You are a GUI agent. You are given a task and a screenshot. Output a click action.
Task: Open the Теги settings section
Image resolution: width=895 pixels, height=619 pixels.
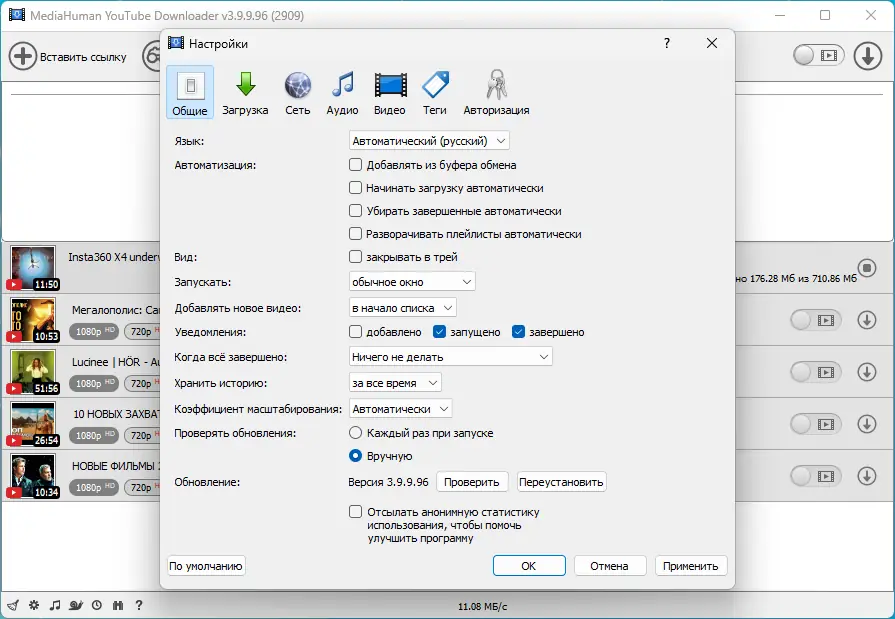435,91
